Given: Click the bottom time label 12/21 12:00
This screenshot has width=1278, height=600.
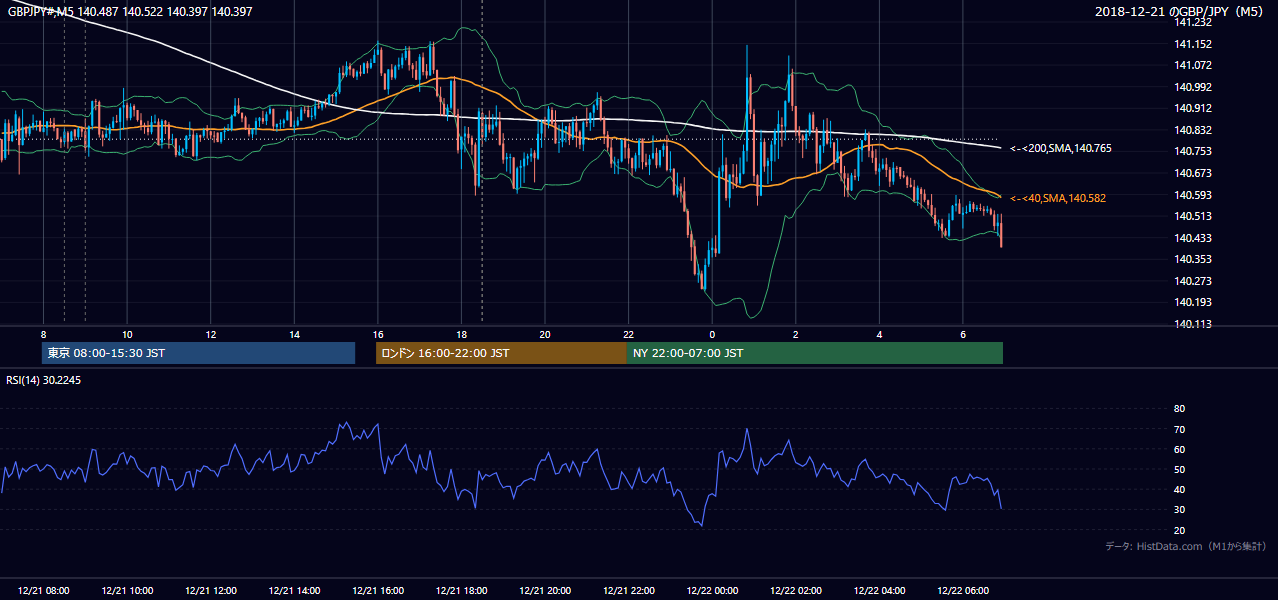Looking at the screenshot, I should point(211,591).
